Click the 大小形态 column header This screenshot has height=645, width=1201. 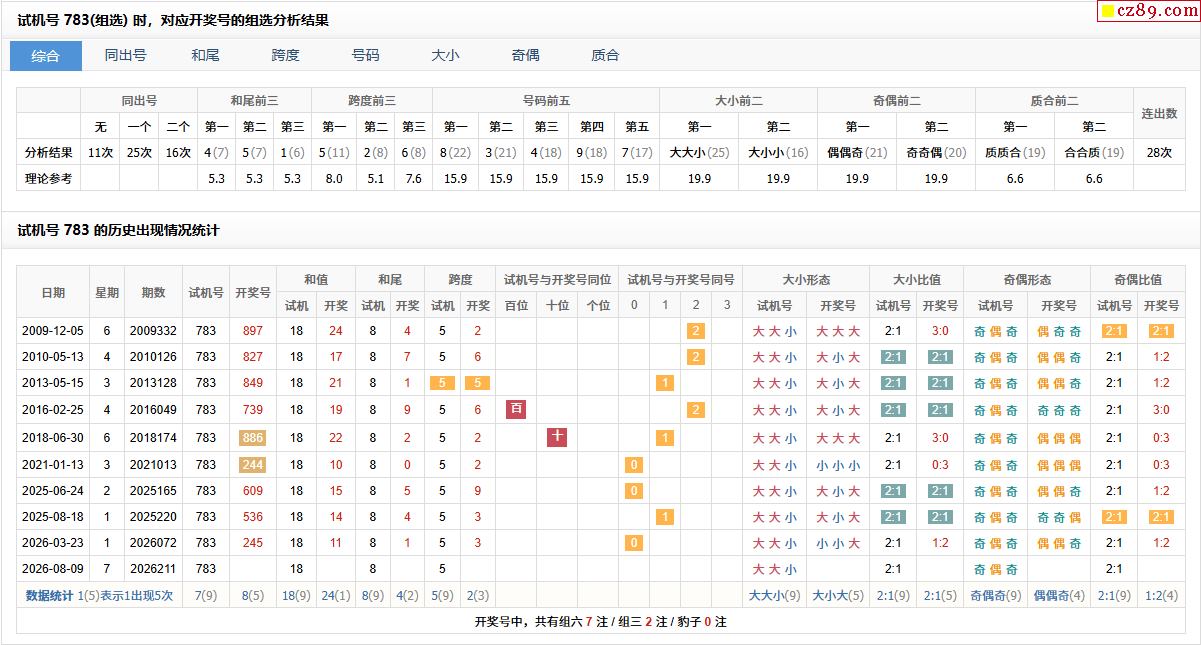pos(806,280)
